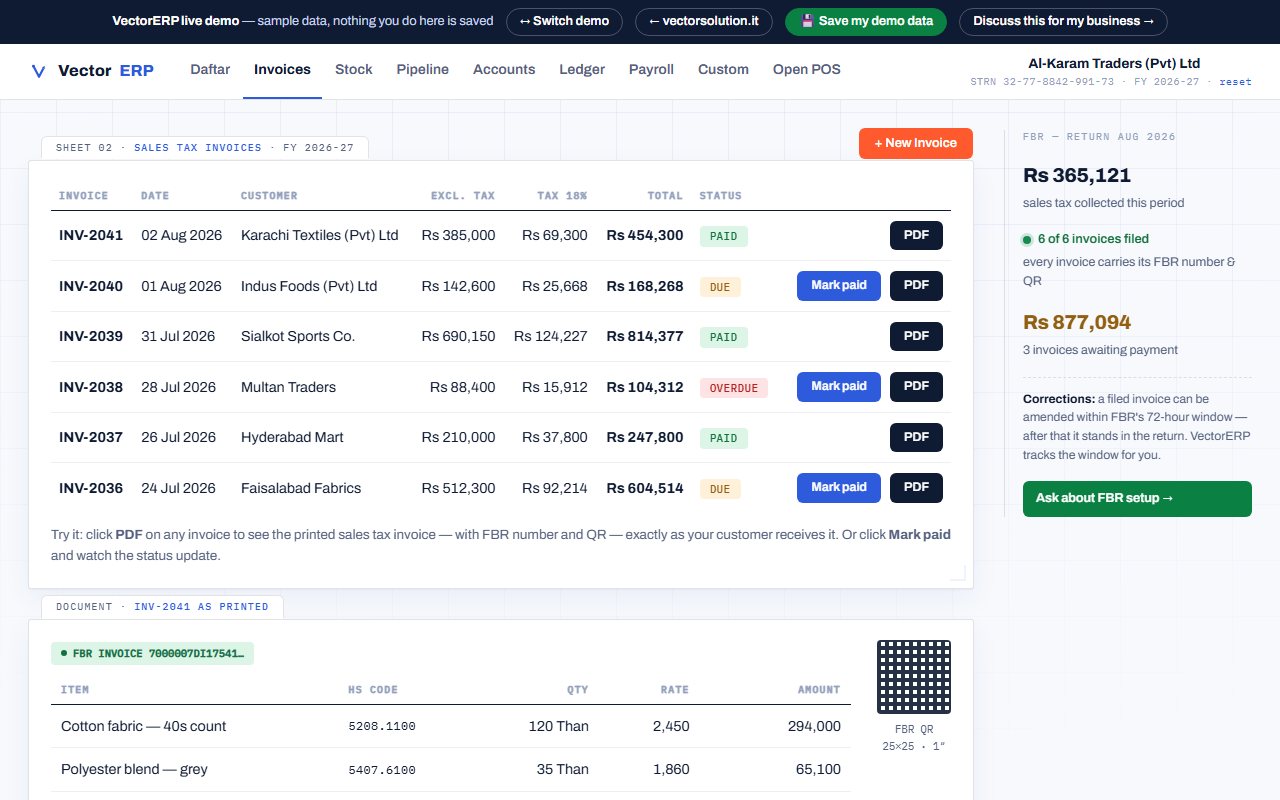
Task: Click invoice number INV-2037
Action: click(91, 437)
